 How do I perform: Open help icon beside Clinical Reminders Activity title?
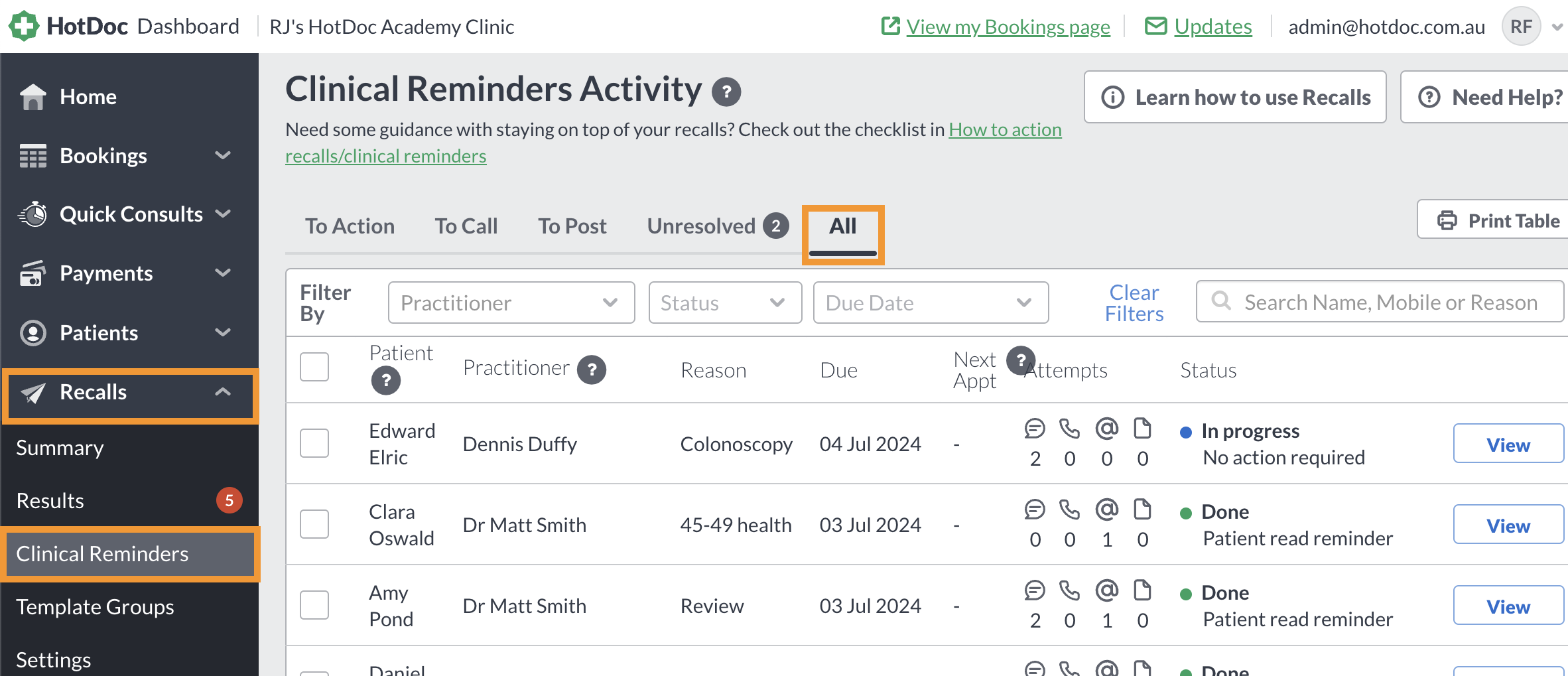(x=726, y=92)
